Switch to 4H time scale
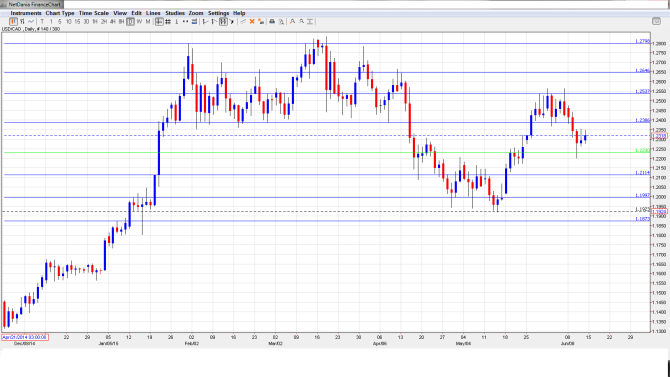 tap(113, 21)
